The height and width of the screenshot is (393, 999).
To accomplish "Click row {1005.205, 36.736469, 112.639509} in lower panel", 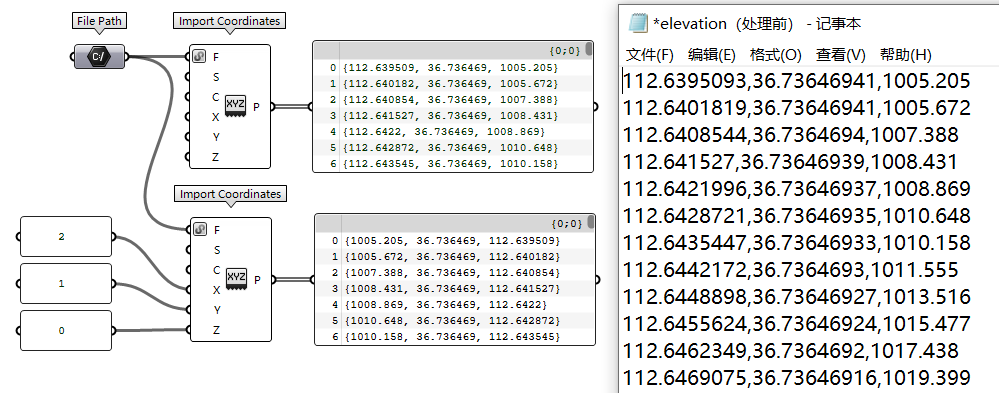I will pos(451,241).
